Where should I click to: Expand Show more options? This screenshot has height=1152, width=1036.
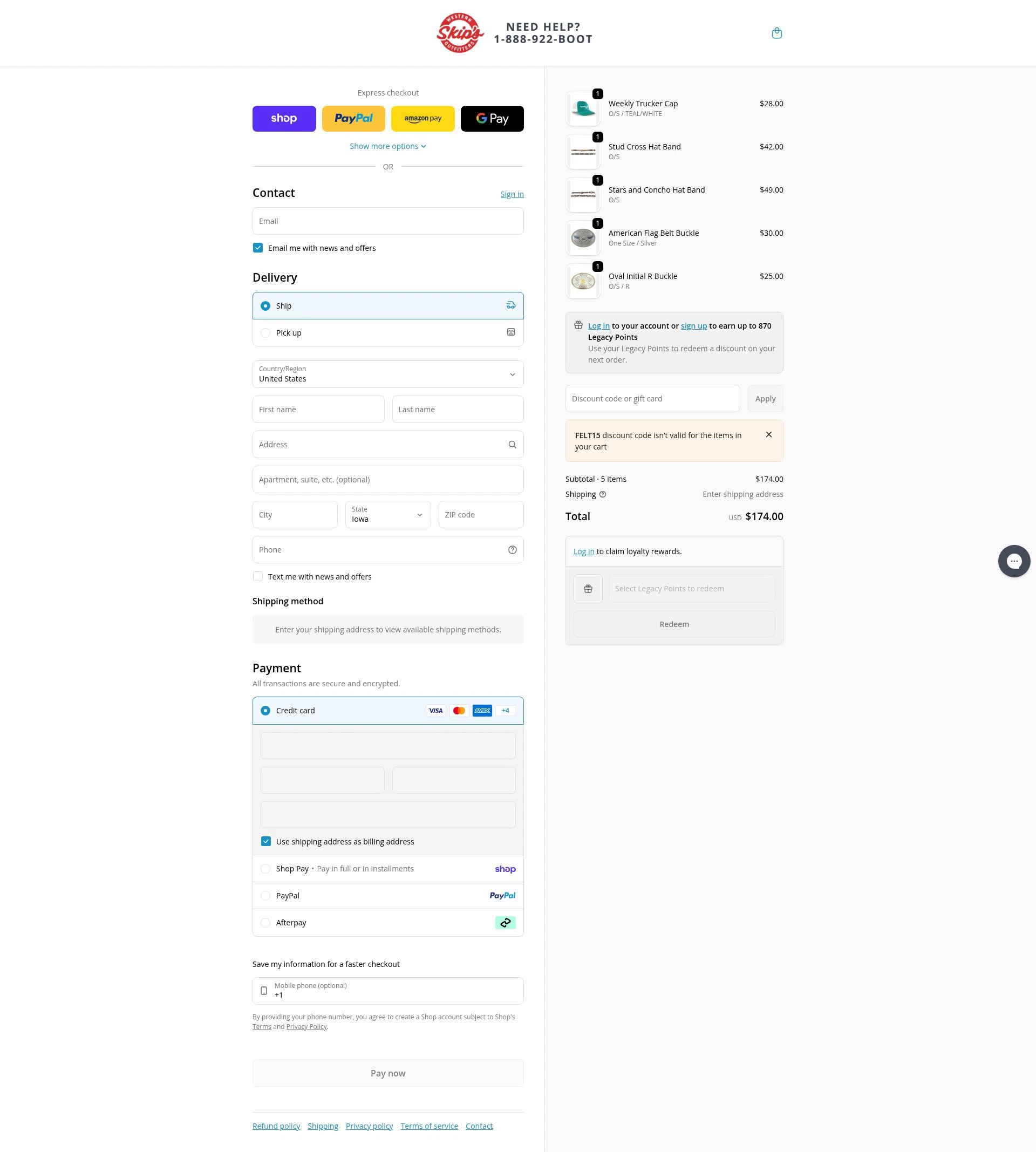point(387,146)
